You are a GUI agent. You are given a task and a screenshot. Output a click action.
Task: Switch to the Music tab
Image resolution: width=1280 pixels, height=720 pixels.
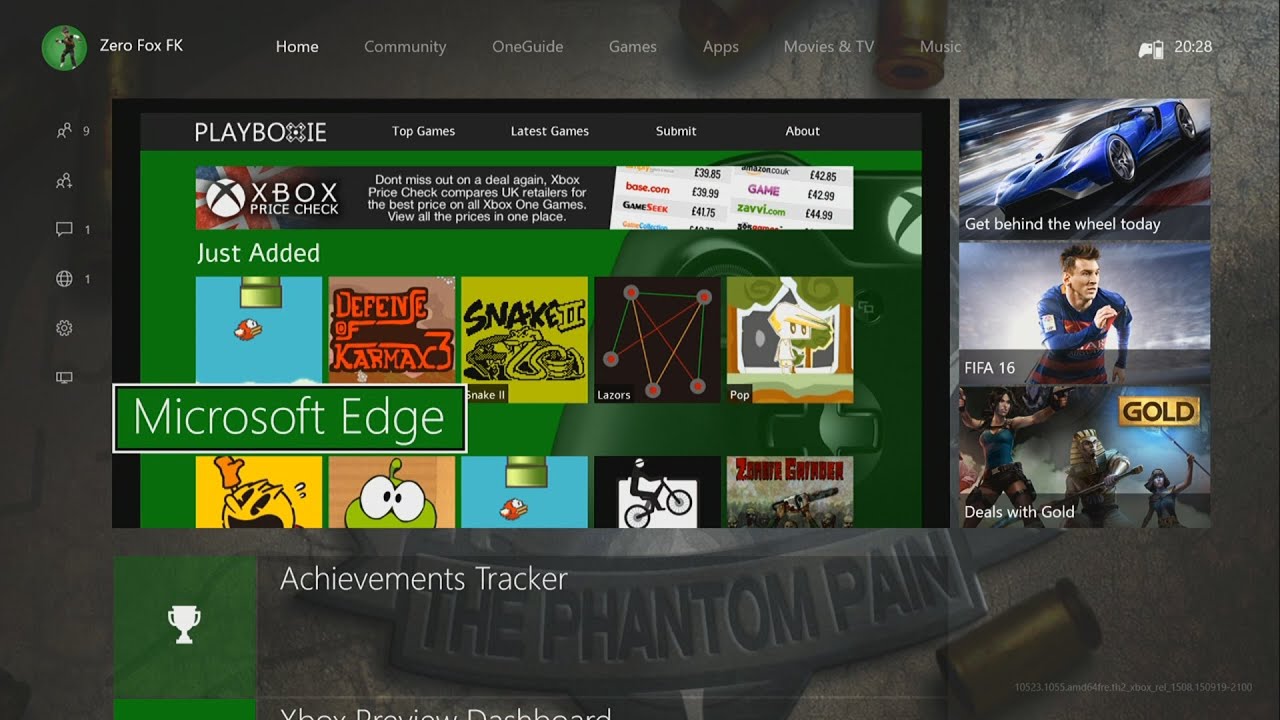click(940, 47)
